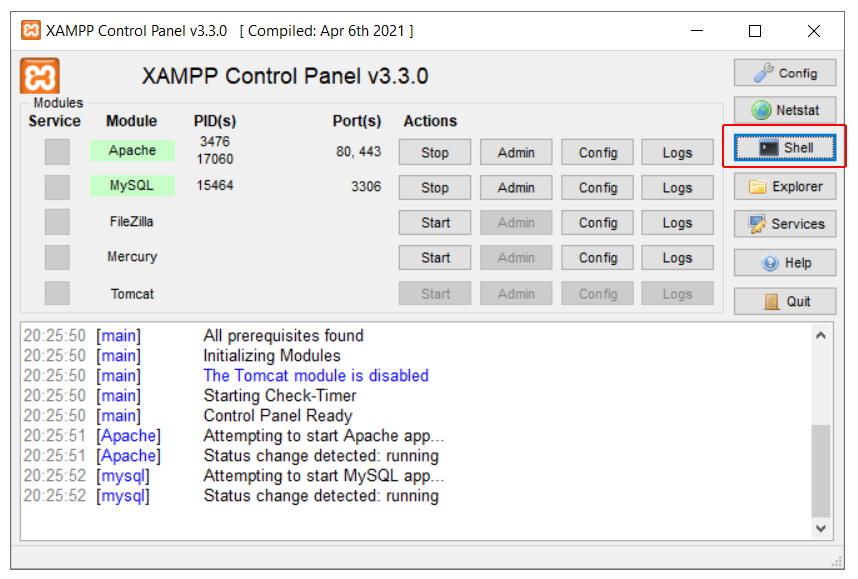Open the MySQL Admin page

516,187
